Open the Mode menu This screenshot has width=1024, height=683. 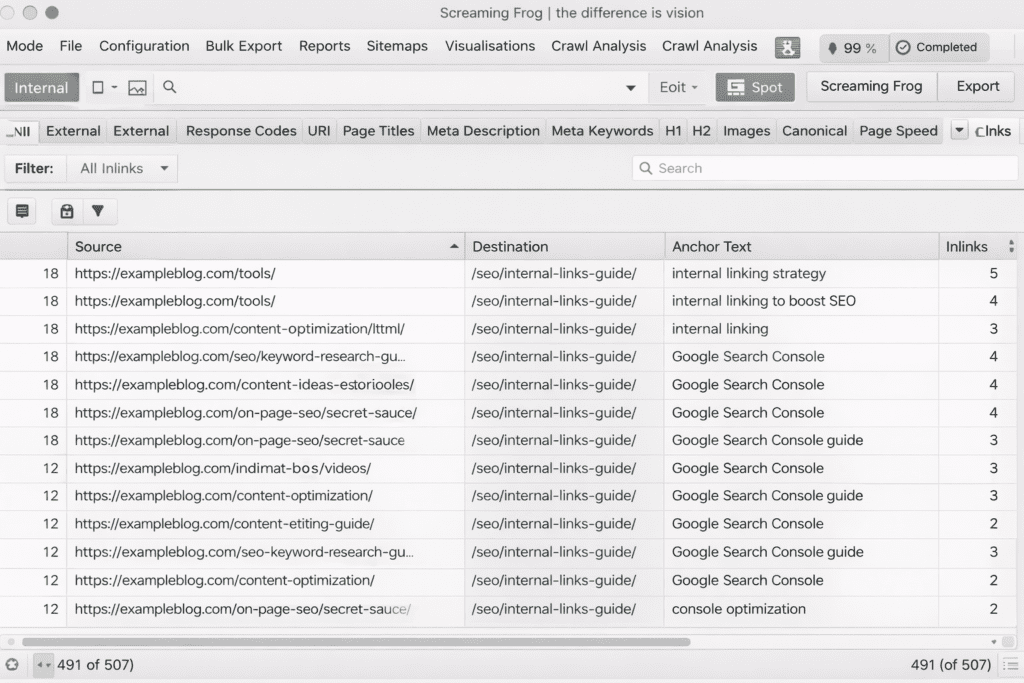[25, 46]
